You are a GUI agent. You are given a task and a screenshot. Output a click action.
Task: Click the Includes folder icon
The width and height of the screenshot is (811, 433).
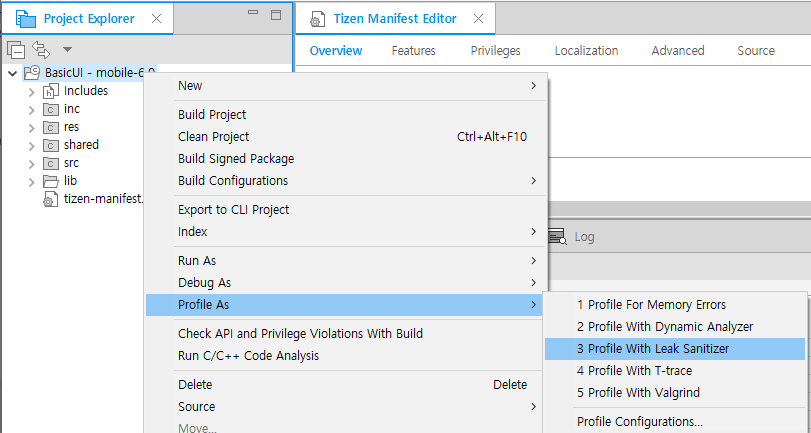(51, 91)
